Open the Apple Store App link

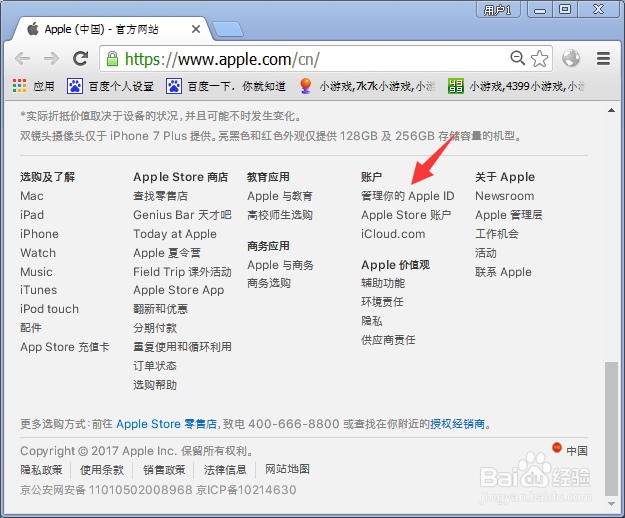[x=179, y=290]
